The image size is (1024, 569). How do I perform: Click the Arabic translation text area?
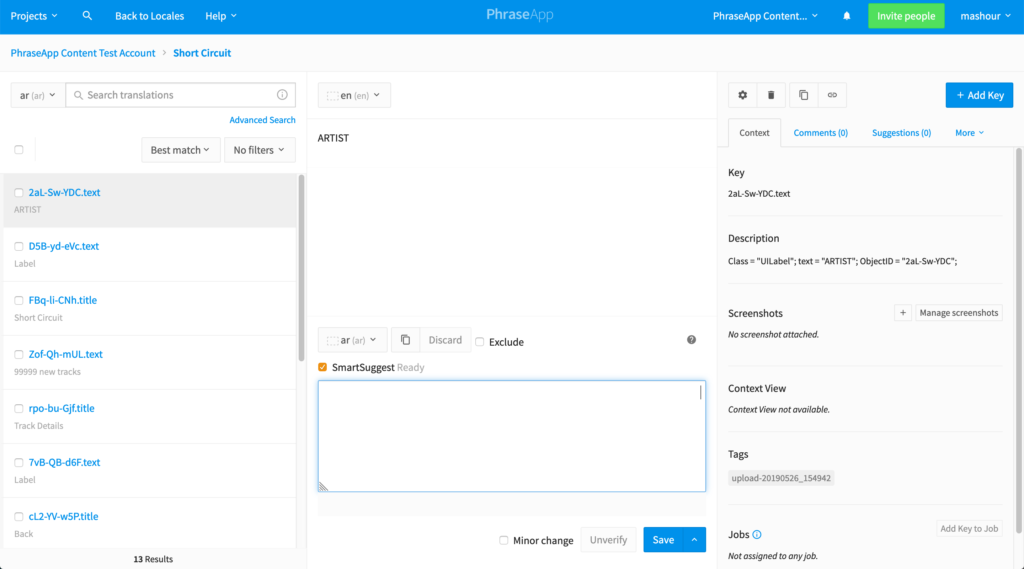coord(511,436)
